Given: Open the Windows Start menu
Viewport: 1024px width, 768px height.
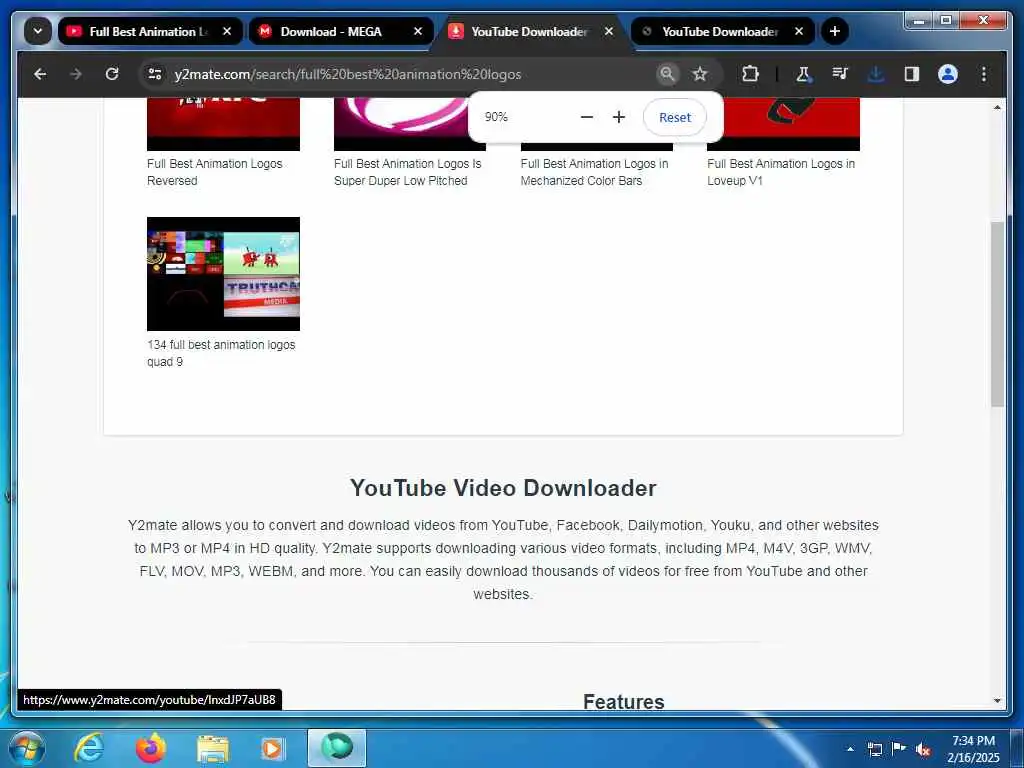Looking at the screenshot, I should click(x=27, y=748).
